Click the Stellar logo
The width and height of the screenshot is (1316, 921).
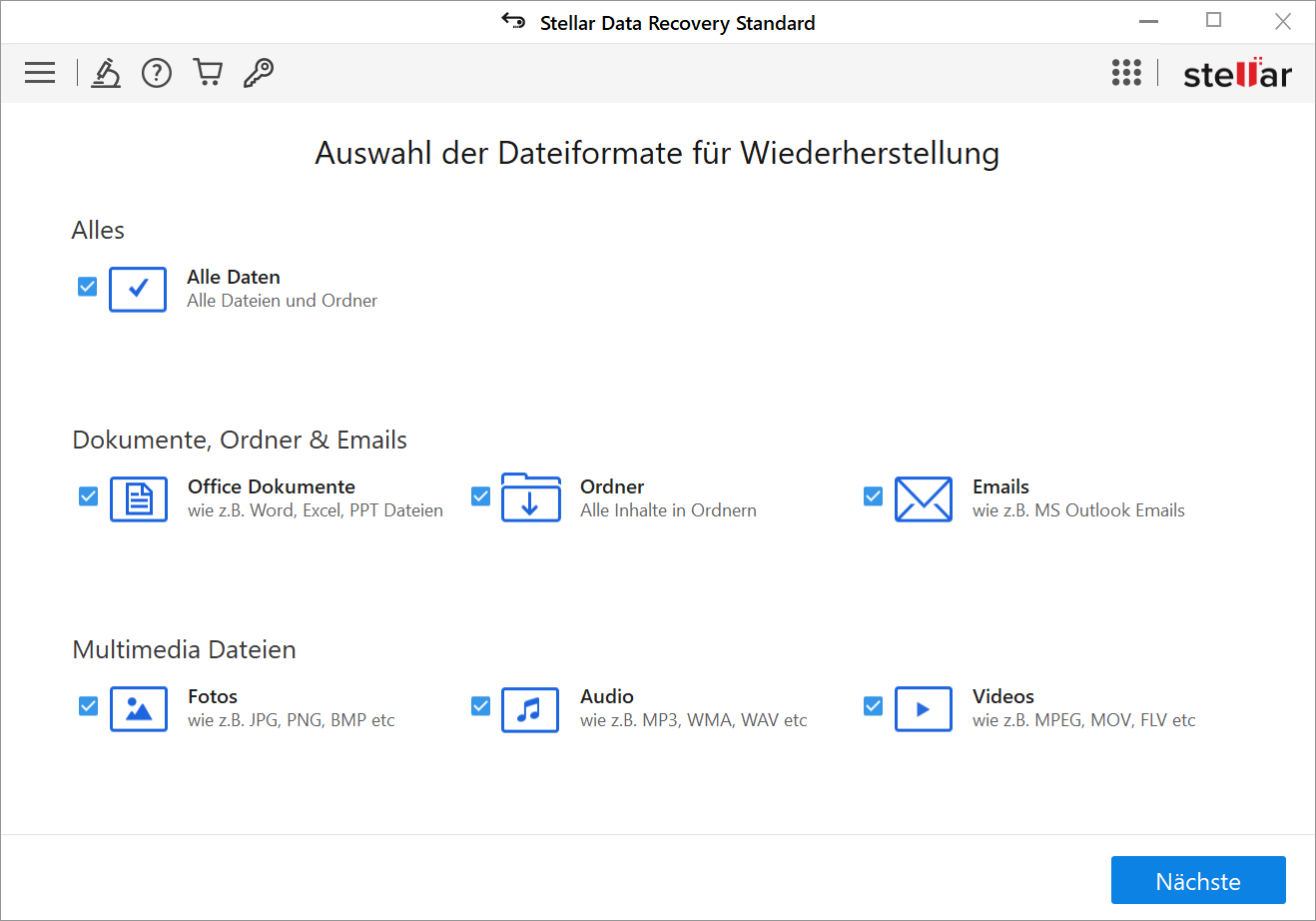tap(1237, 74)
